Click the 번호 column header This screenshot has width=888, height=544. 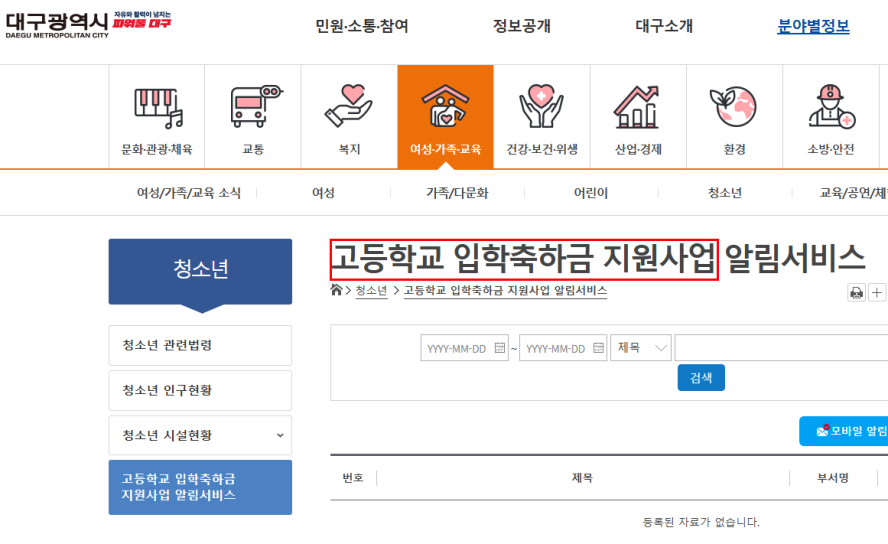[x=353, y=478]
